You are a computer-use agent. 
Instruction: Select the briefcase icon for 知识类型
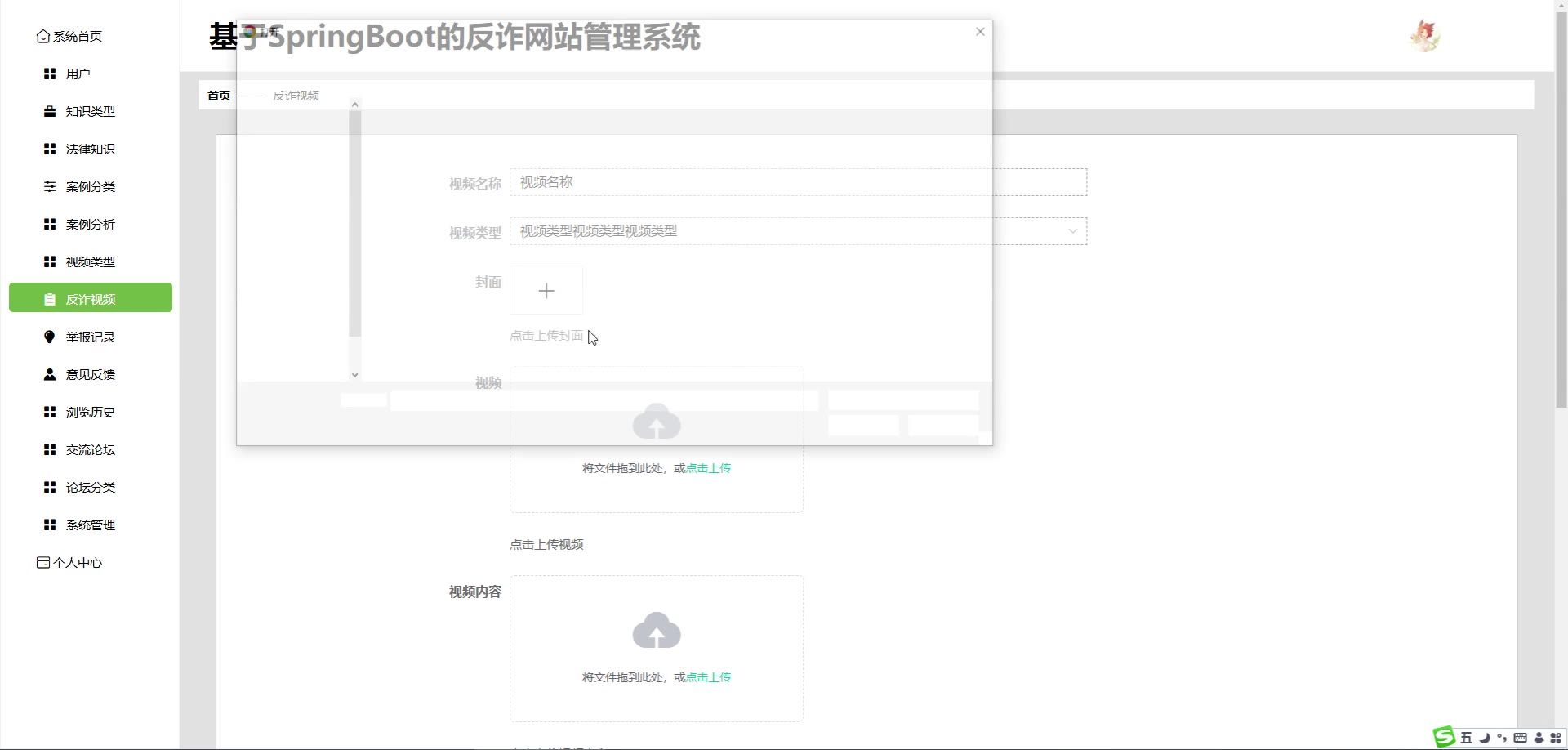coord(50,111)
